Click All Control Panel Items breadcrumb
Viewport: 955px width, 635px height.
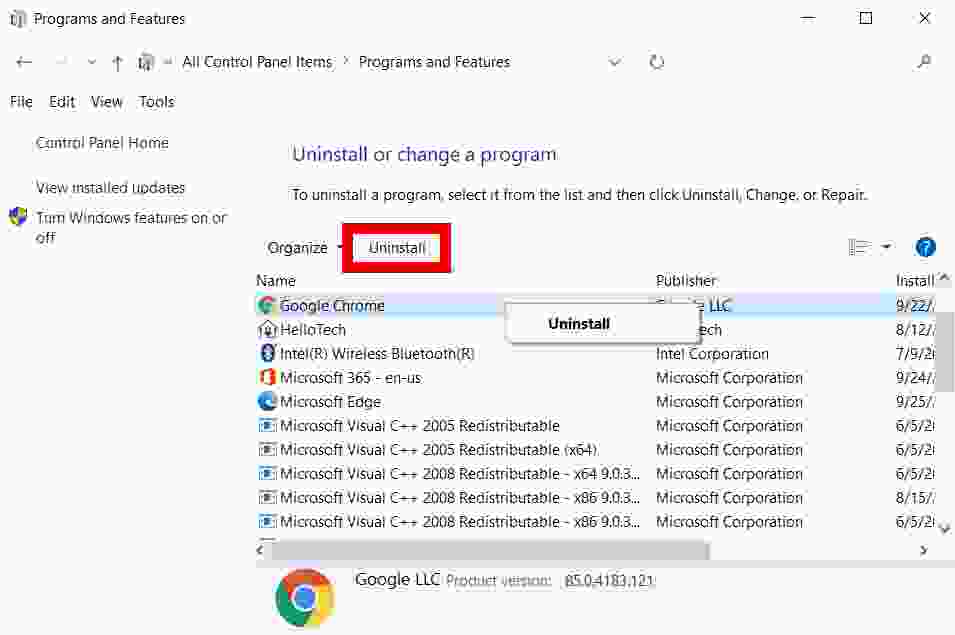pos(257,62)
